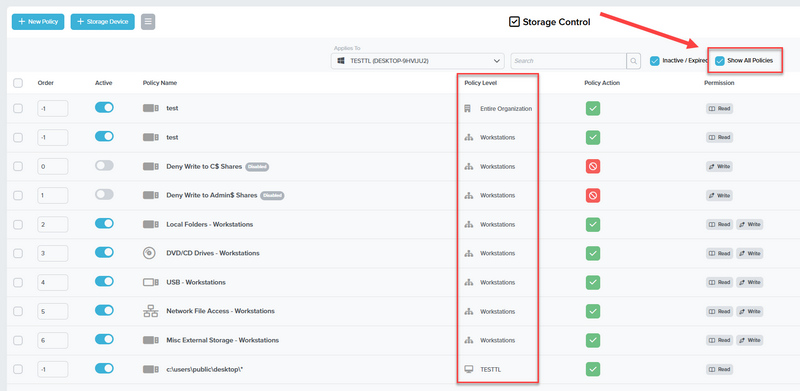The width and height of the screenshot is (800, 391).
Task: Edit order field of Misc External Storage
Action: (53, 340)
